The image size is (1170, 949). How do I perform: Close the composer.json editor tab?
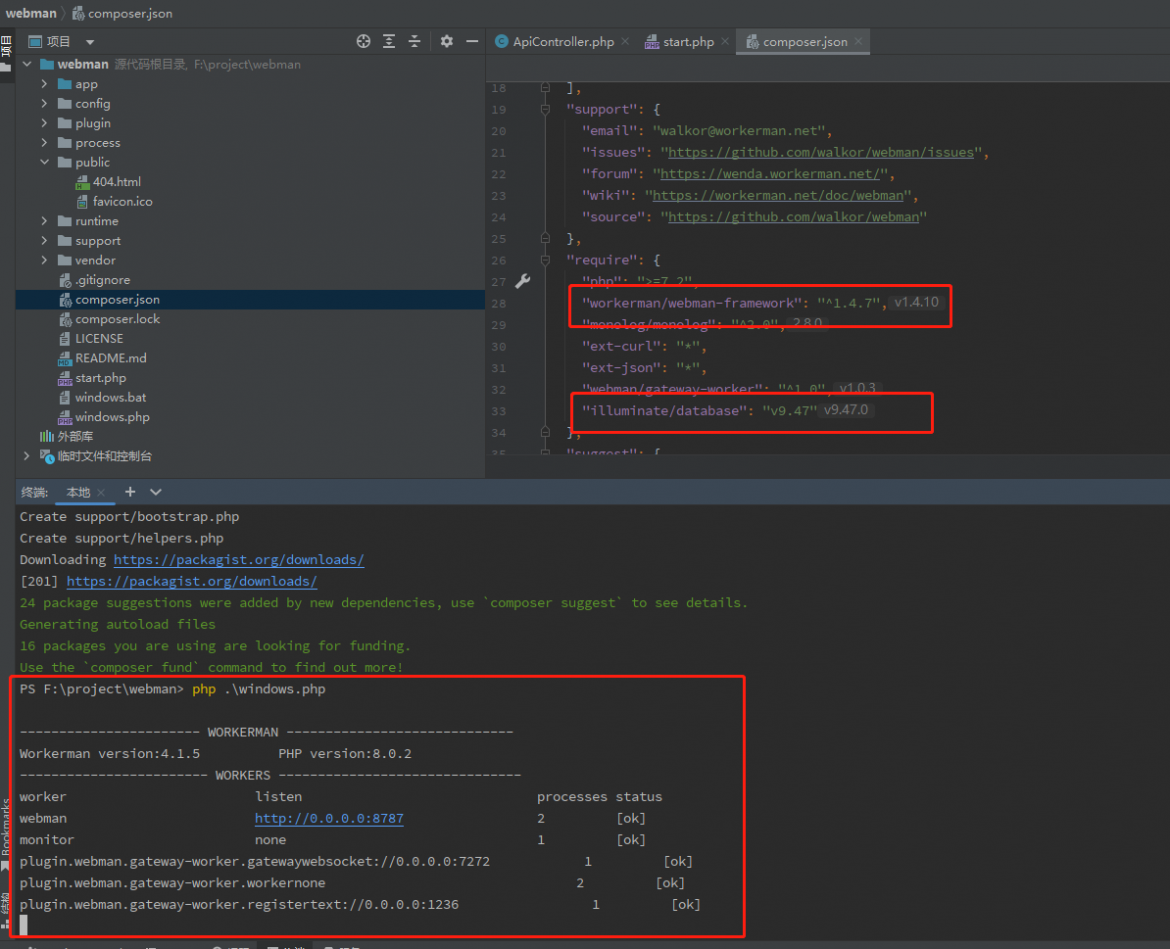pyautogui.click(x=859, y=42)
